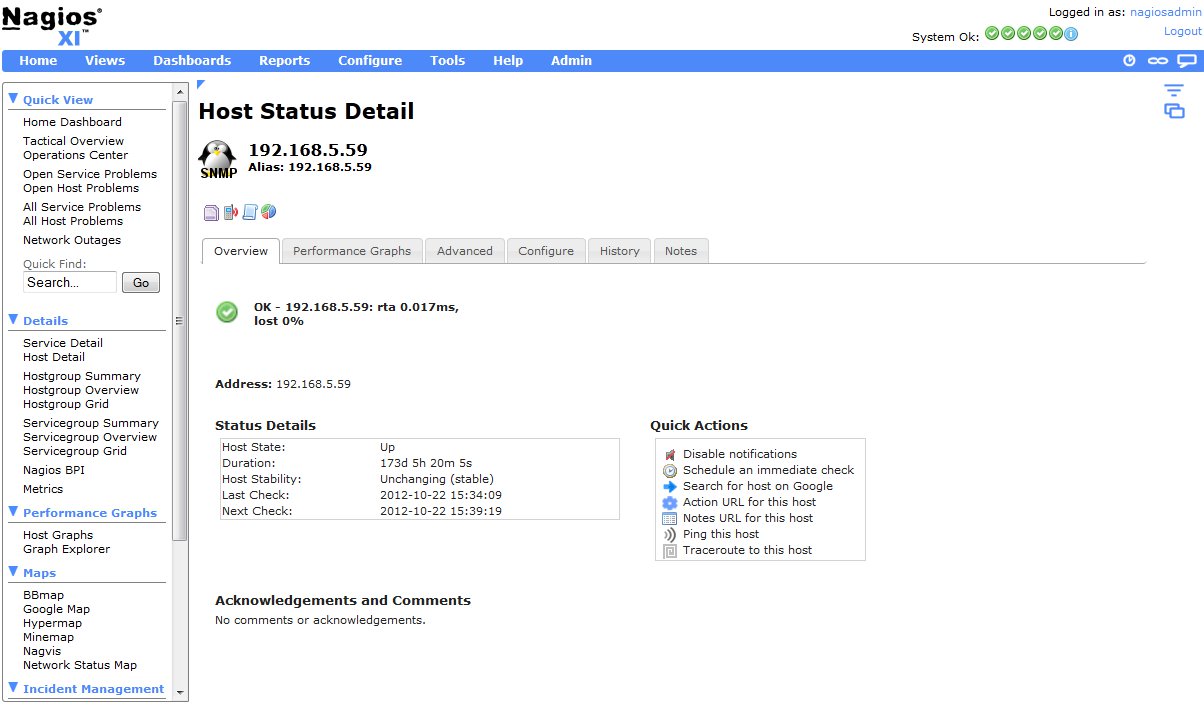Open the Tools menu

[x=448, y=61]
